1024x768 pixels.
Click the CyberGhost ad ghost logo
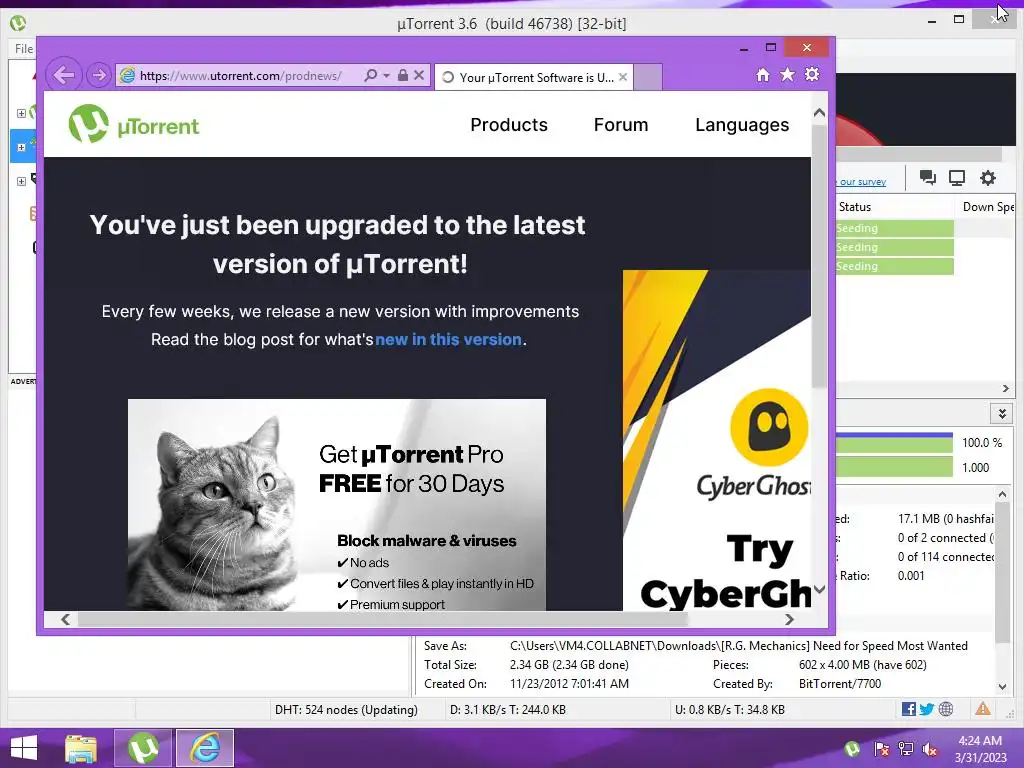coord(769,427)
